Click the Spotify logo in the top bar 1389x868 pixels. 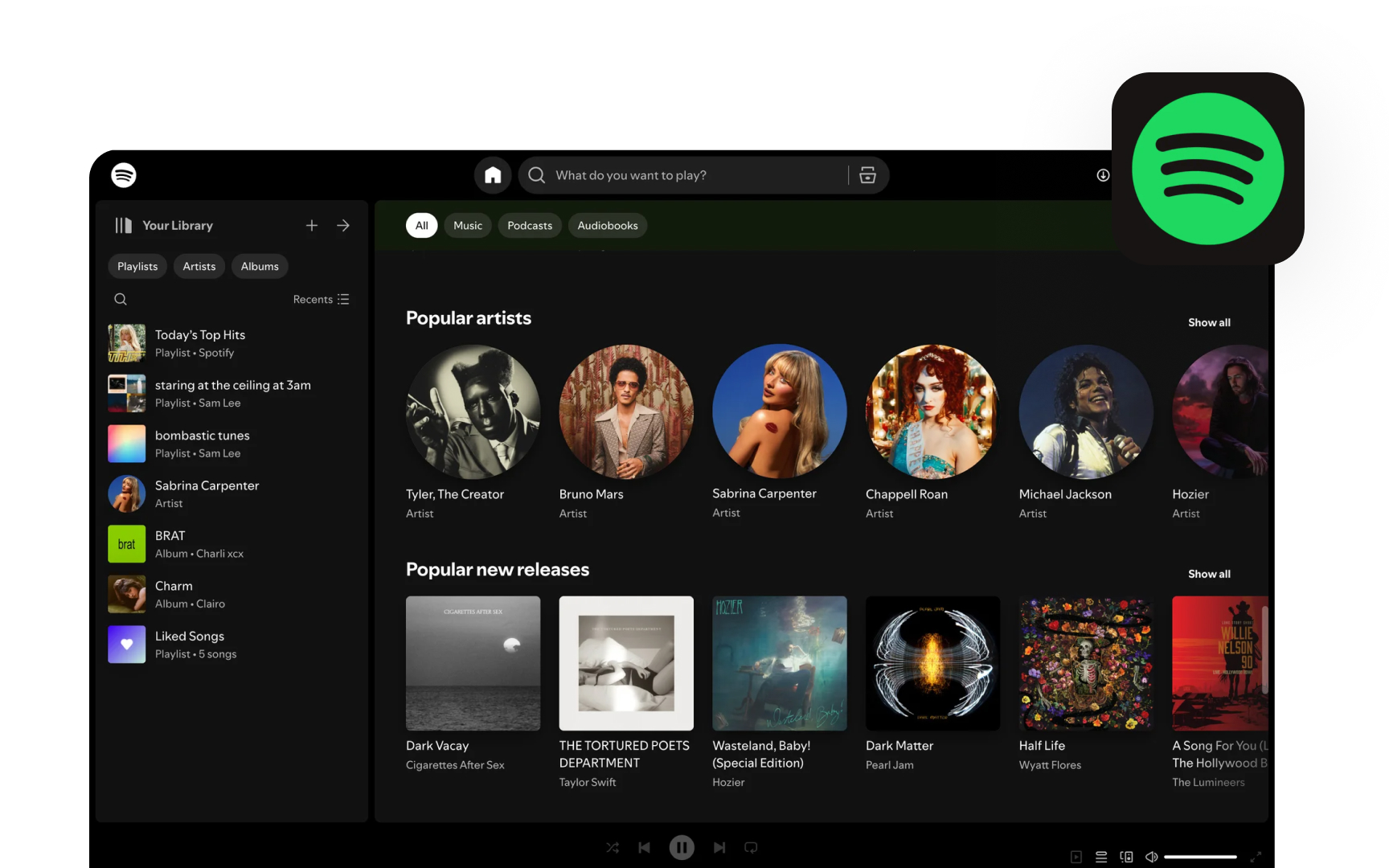pos(124,175)
